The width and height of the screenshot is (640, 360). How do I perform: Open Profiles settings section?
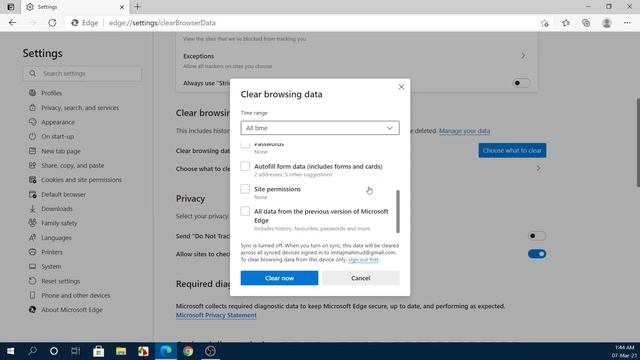[51, 93]
